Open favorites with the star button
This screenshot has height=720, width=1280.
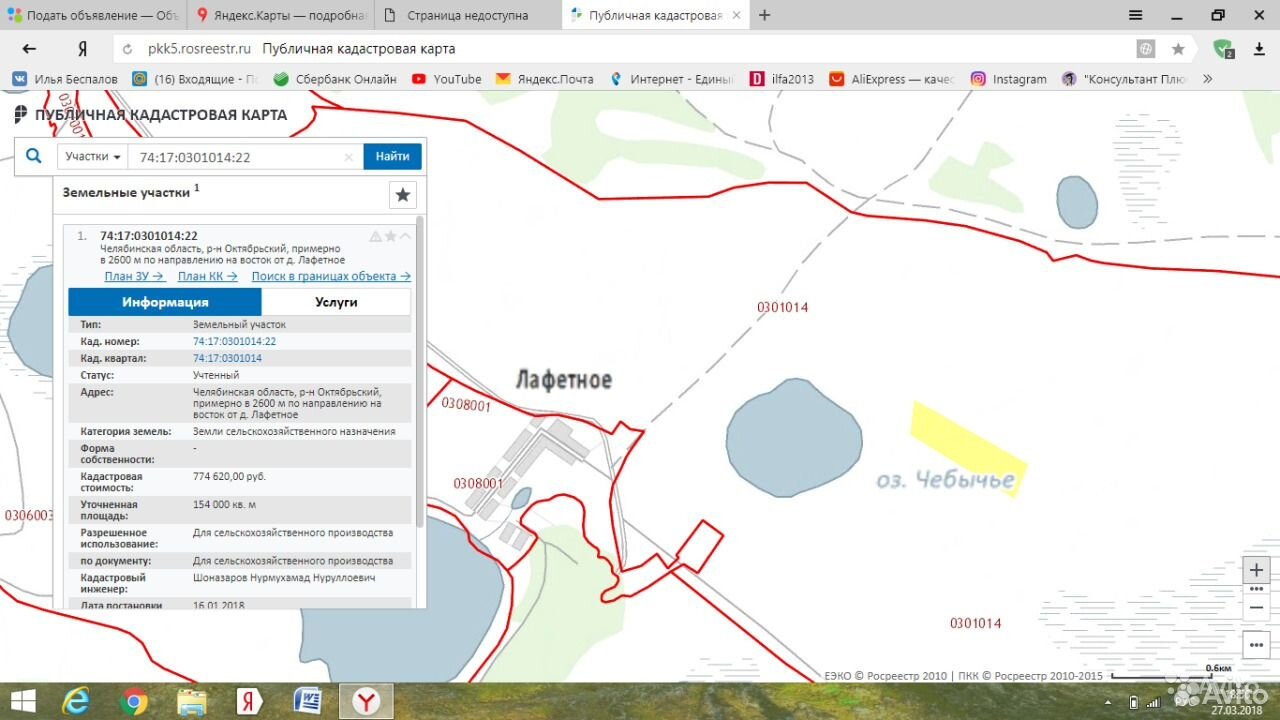tap(403, 195)
